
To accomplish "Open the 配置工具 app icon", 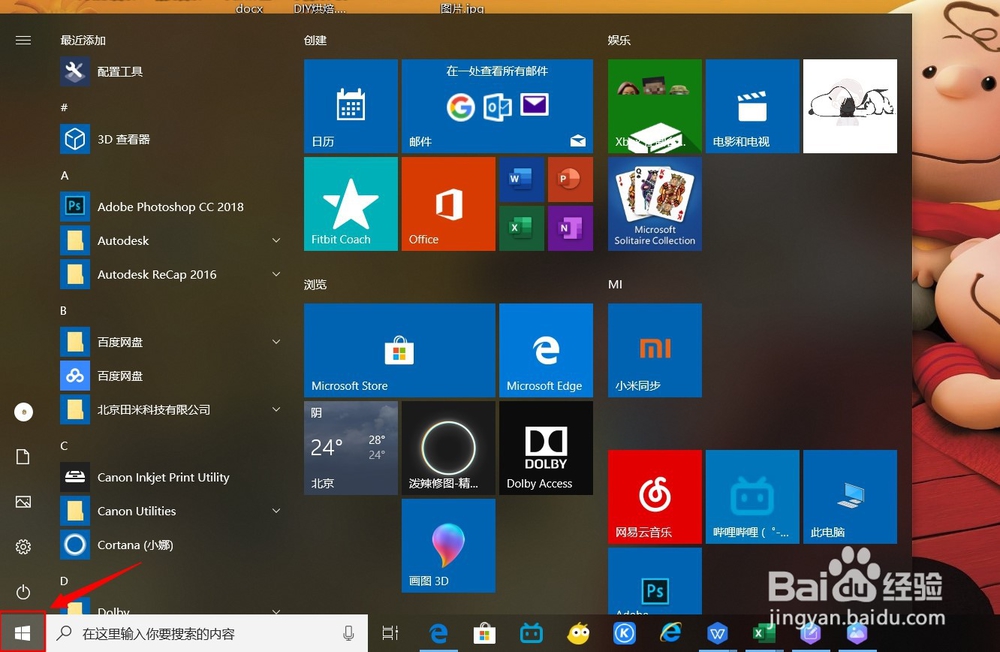I will pyautogui.click(x=75, y=71).
